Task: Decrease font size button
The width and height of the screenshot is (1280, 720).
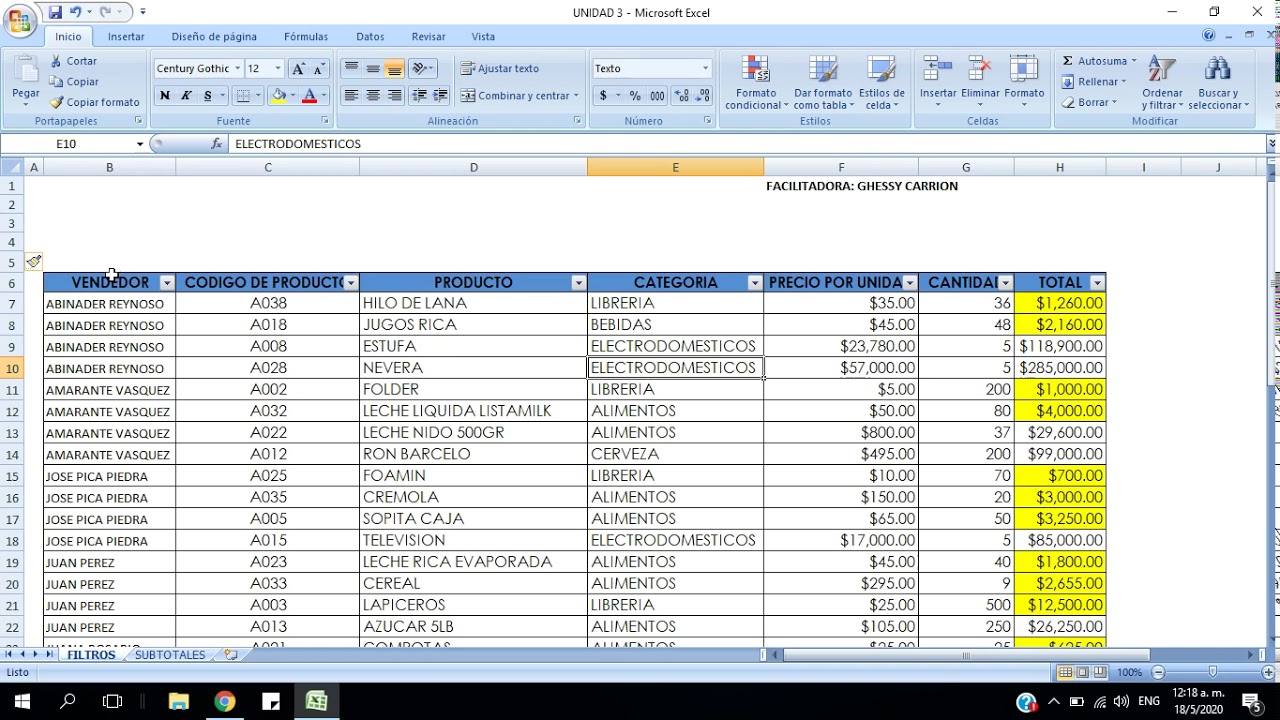Action: (318, 68)
